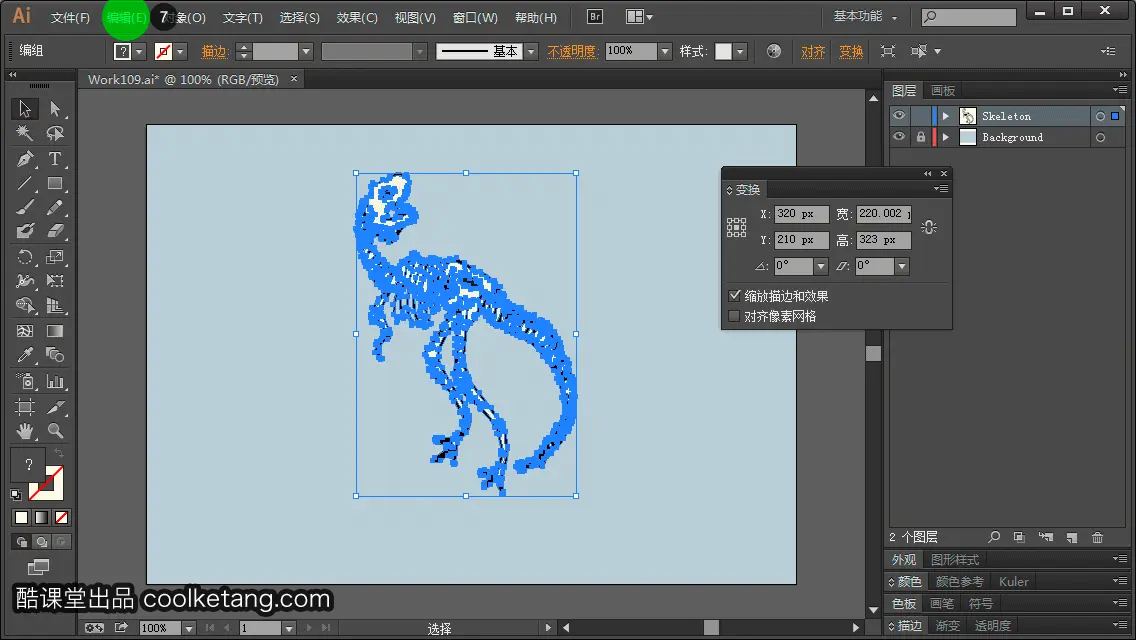Select the Blob Brush tool
Viewport: 1136px width, 640px height.
click(25, 232)
